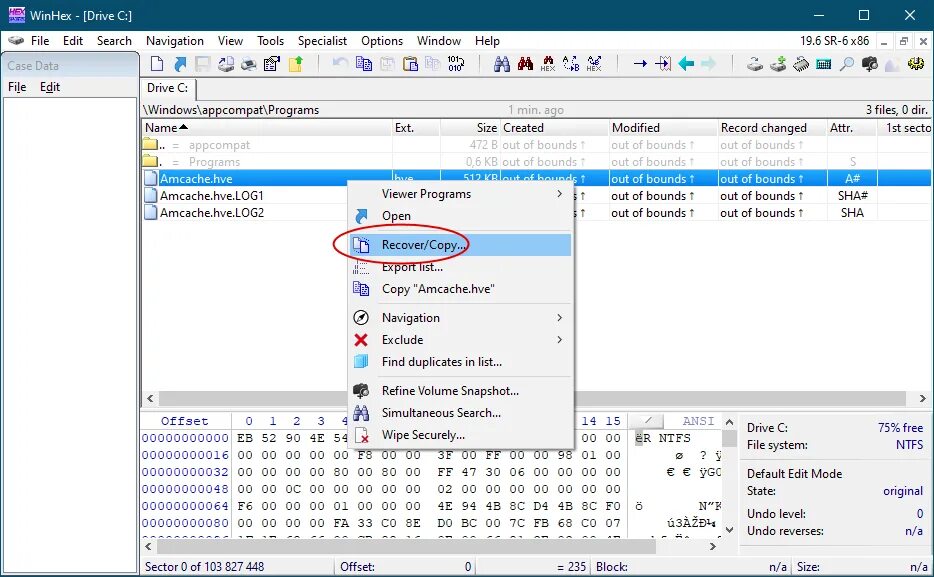Image resolution: width=934 pixels, height=577 pixels.
Task: Choose Refine Volume Snapshot... entry
Action: (460, 391)
